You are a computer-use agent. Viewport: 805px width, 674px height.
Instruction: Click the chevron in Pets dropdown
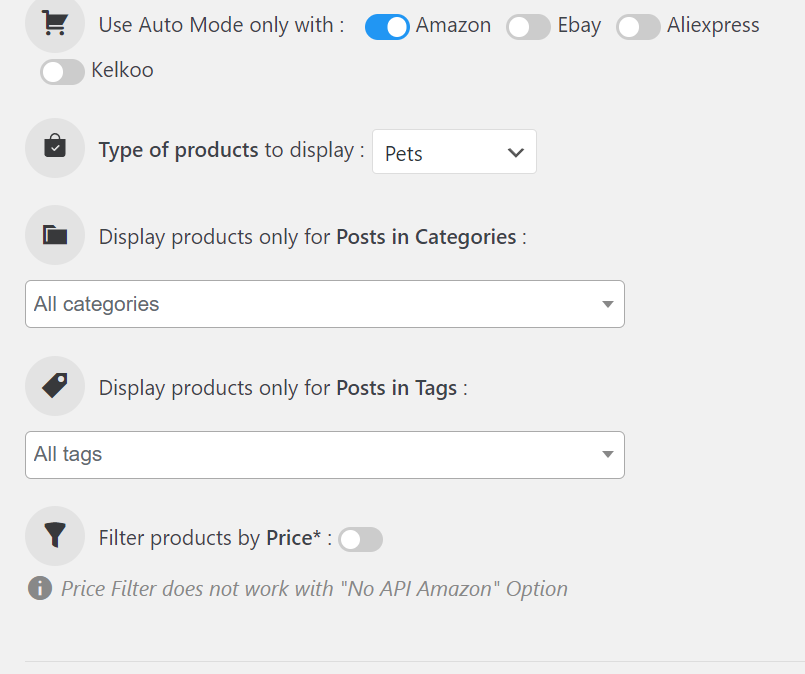point(515,152)
